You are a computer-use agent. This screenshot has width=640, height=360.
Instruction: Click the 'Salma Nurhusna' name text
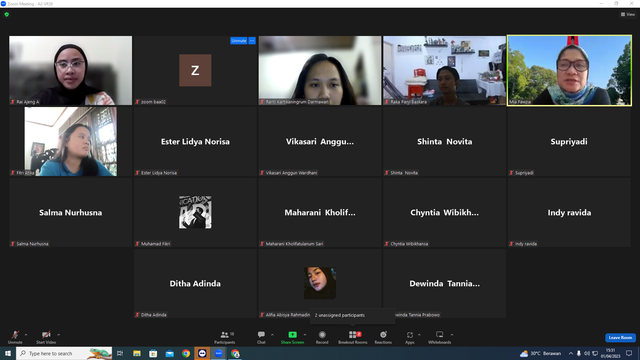(x=71, y=213)
